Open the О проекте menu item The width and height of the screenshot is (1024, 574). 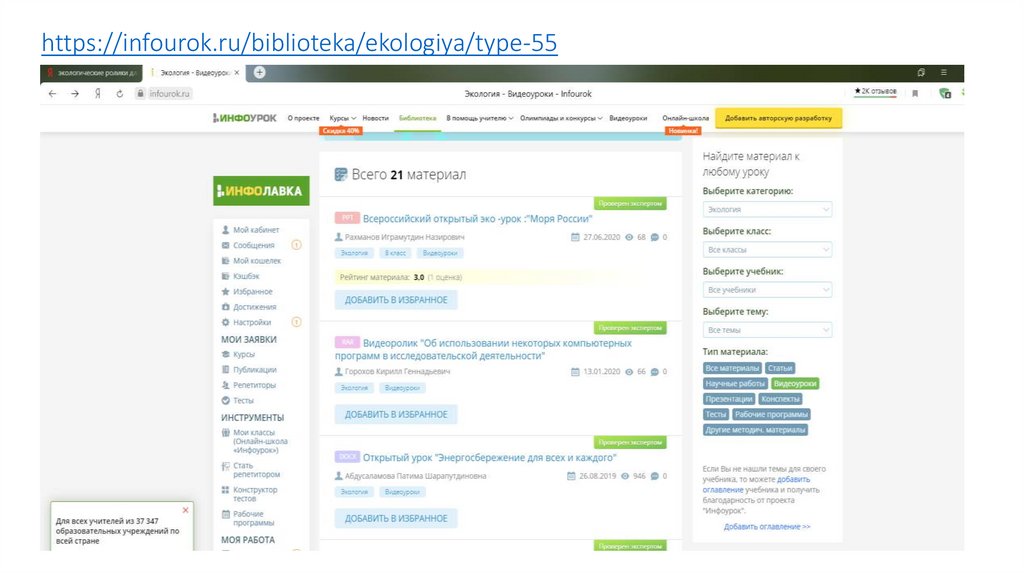304,118
